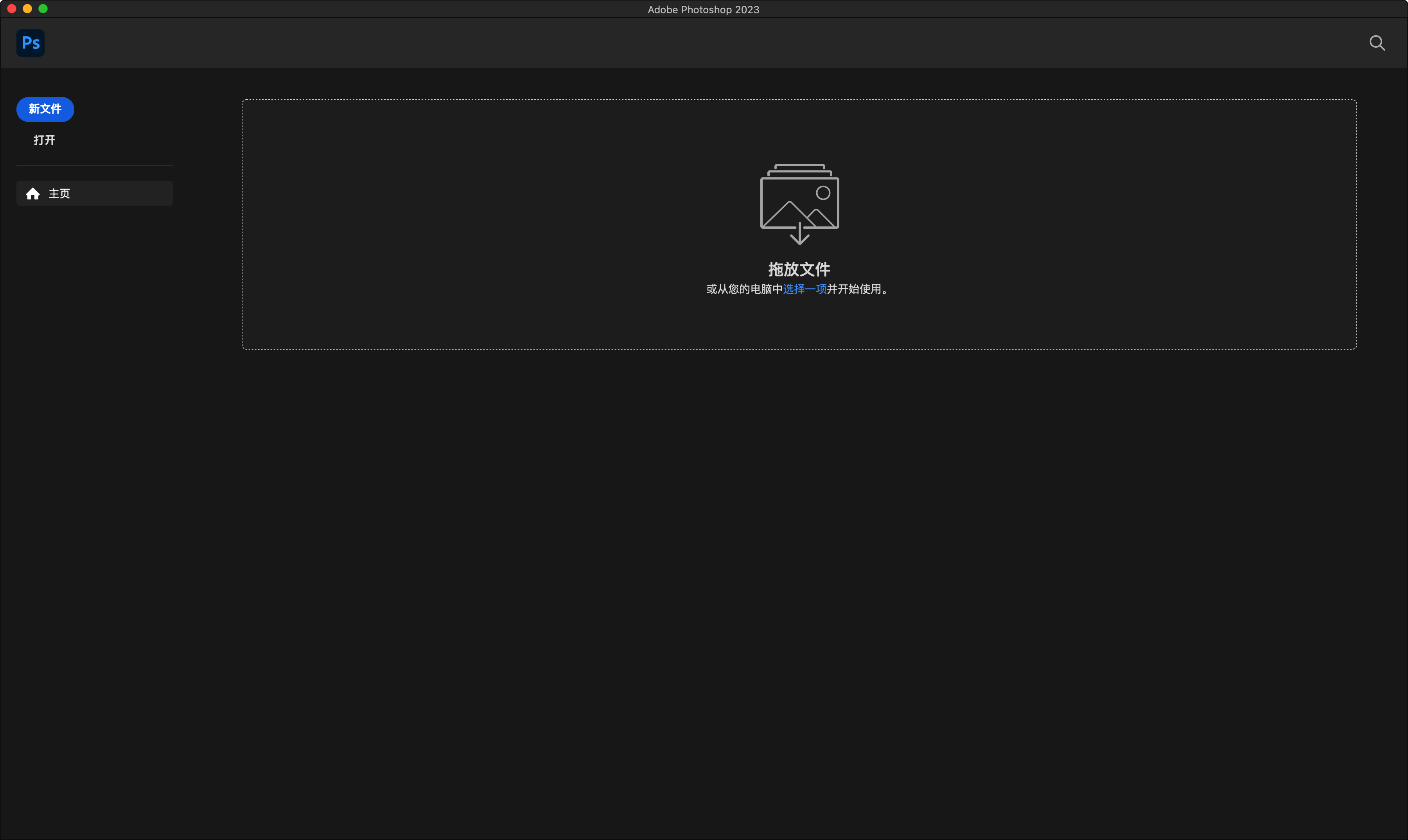Click the Adobe Photoshop 2023 title text

click(x=703, y=10)
